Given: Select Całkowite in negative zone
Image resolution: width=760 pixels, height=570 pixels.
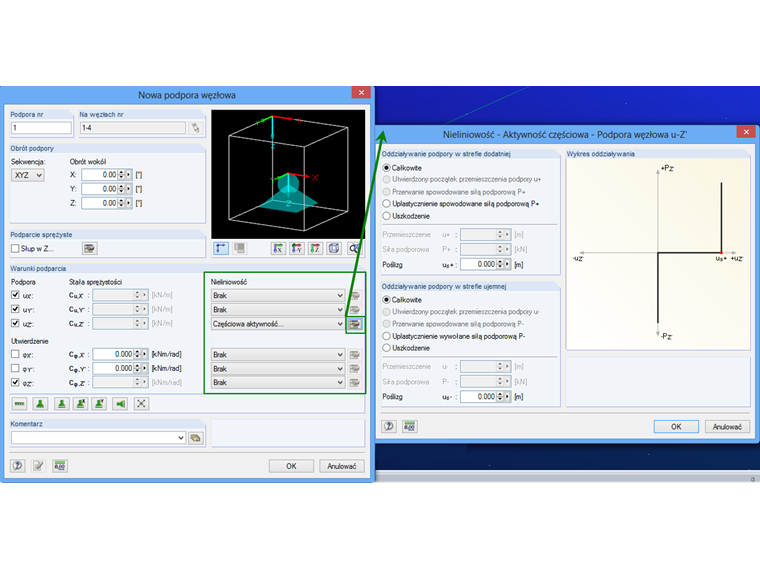Looking at the screenshot, I should pos(387,300).
